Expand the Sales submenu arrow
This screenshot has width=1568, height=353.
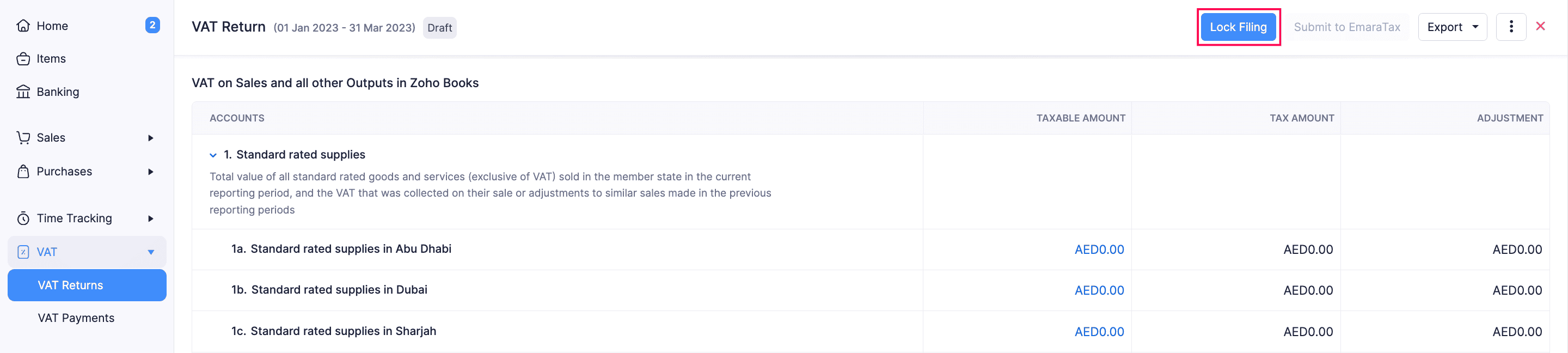click(150, 138)
